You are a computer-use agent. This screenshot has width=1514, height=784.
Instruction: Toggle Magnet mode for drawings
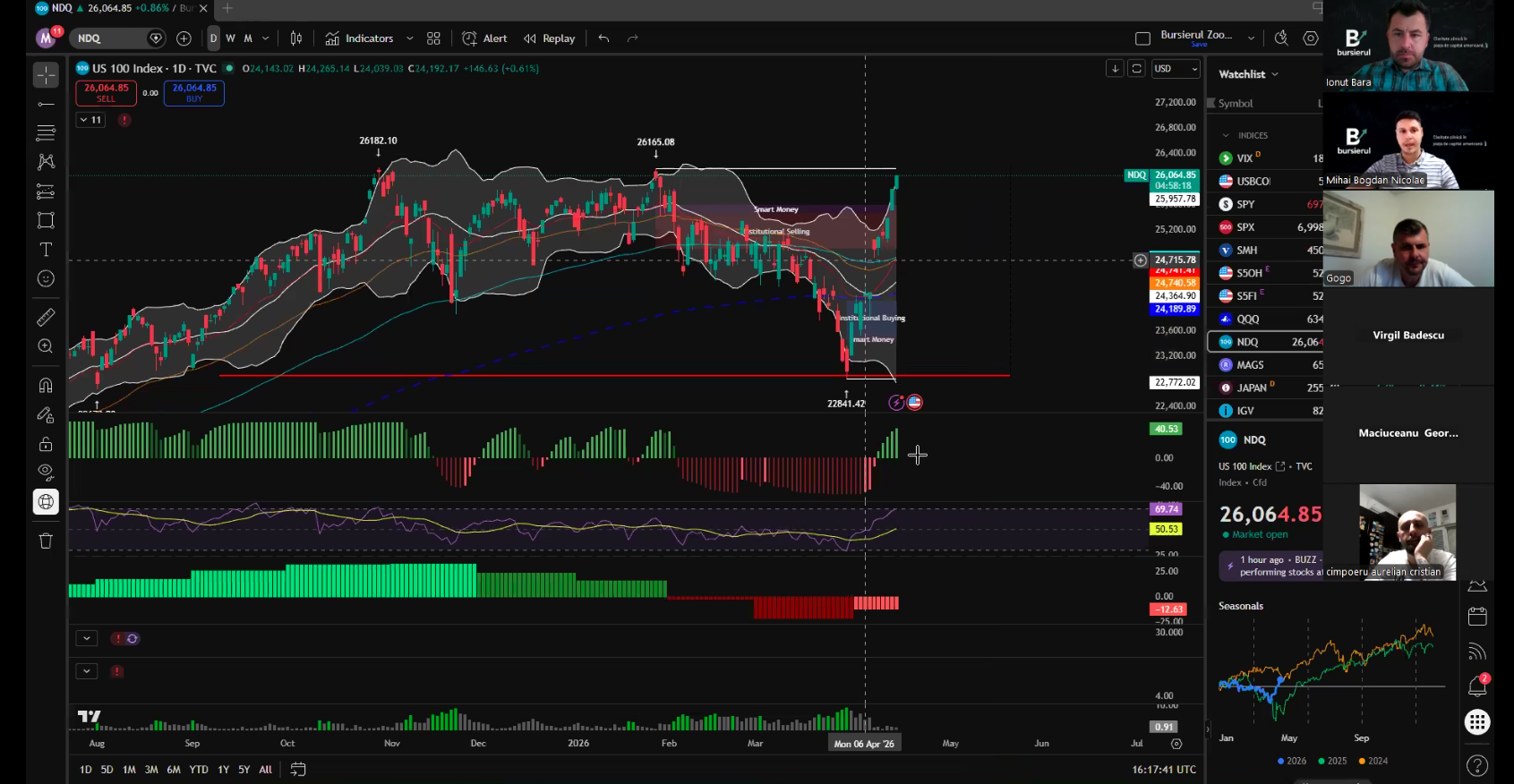[x=46, y=386]
